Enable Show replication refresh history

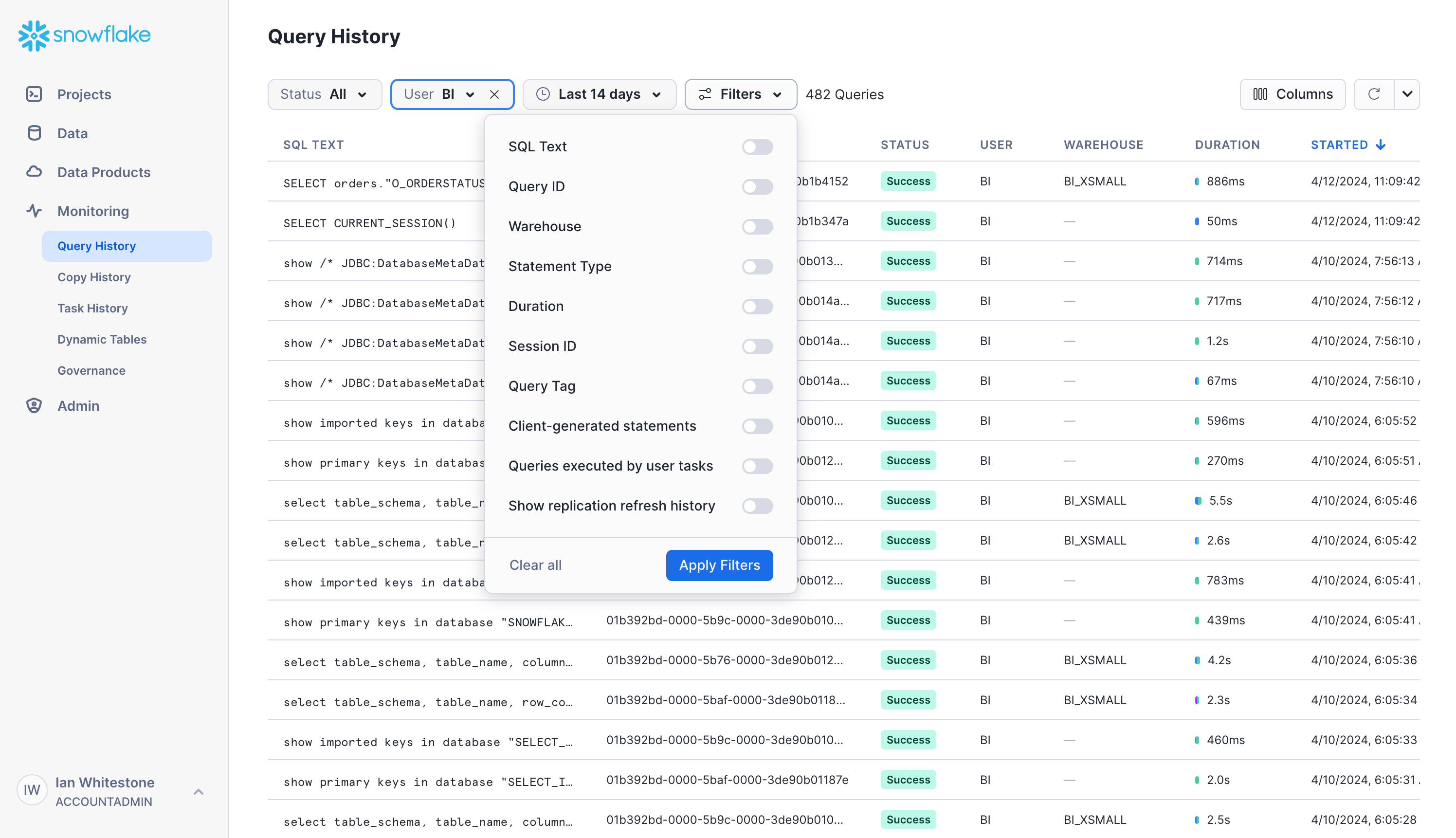(757, 506)
